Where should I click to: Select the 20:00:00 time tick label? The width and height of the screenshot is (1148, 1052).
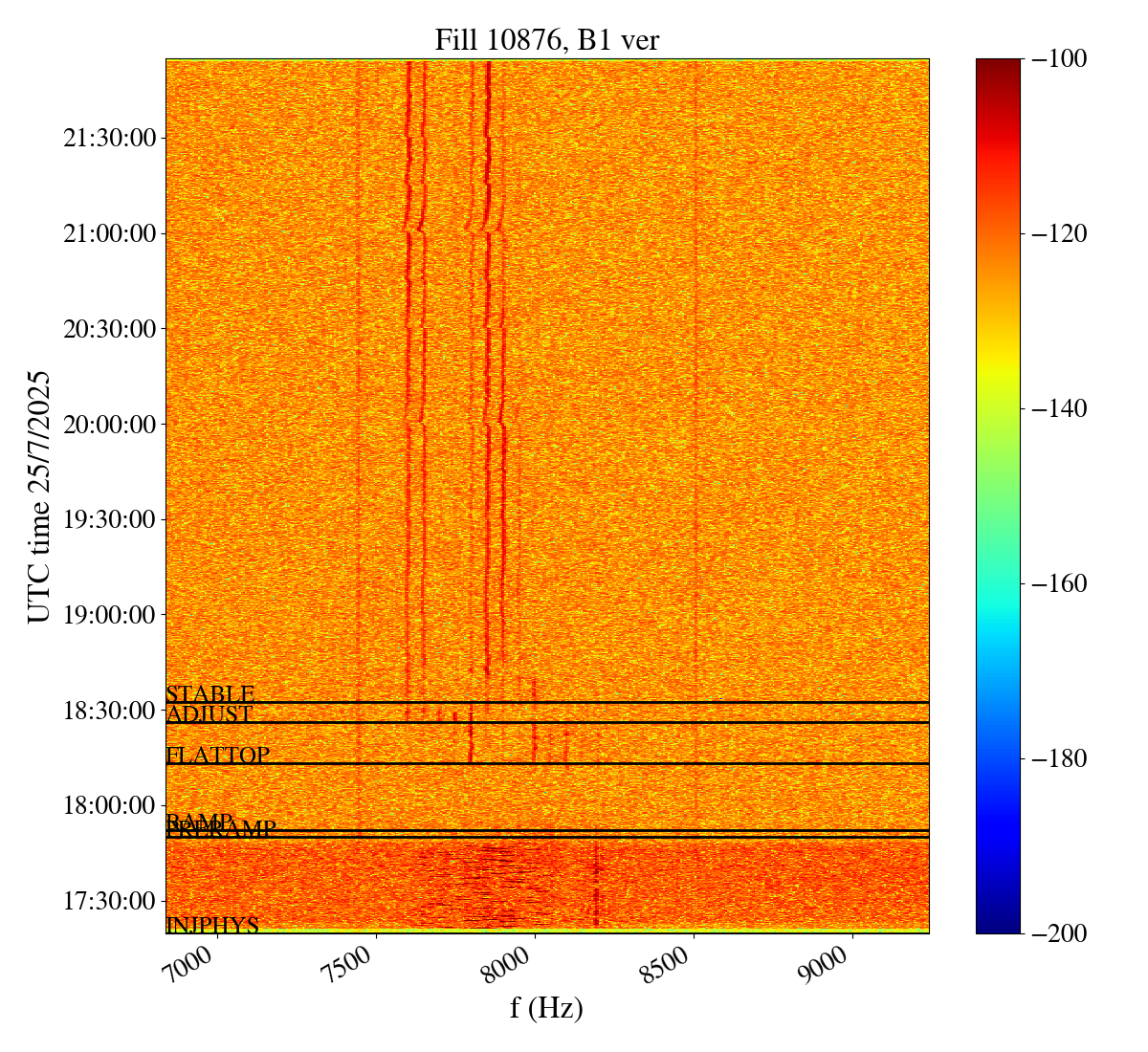(109, 425)
